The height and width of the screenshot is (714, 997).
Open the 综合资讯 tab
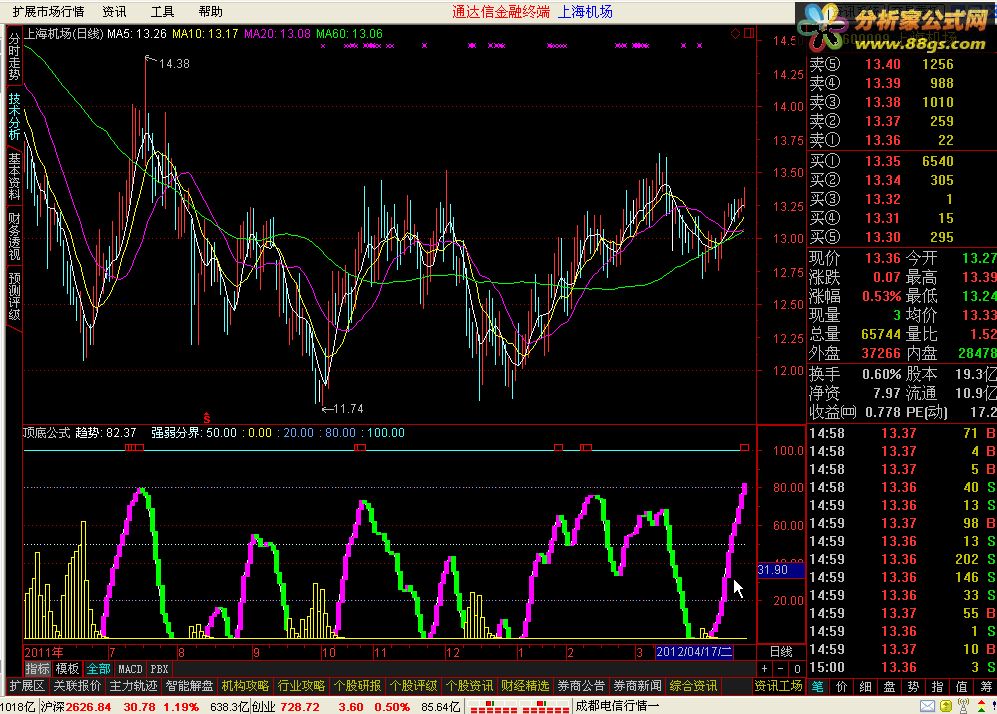click(693, 686)
